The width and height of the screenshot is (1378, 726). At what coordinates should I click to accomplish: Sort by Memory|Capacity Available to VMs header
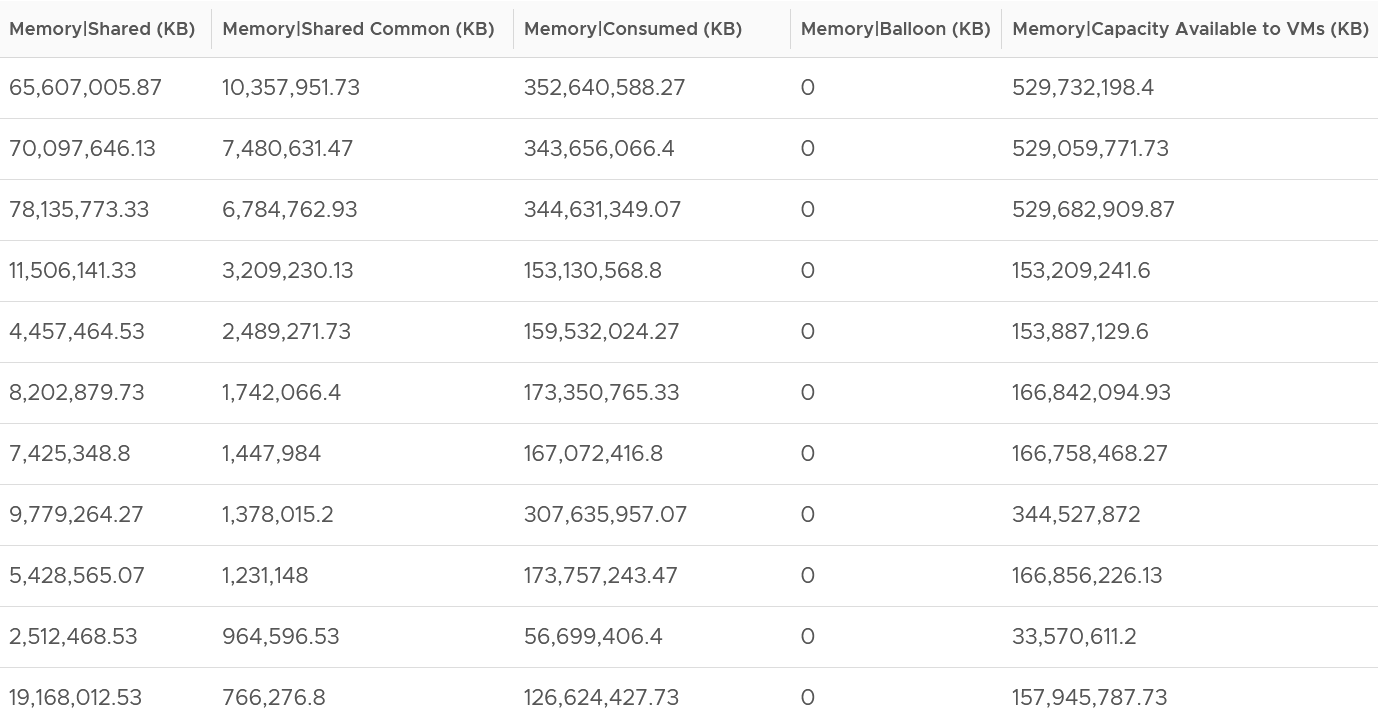click(x=1190, y=29)
